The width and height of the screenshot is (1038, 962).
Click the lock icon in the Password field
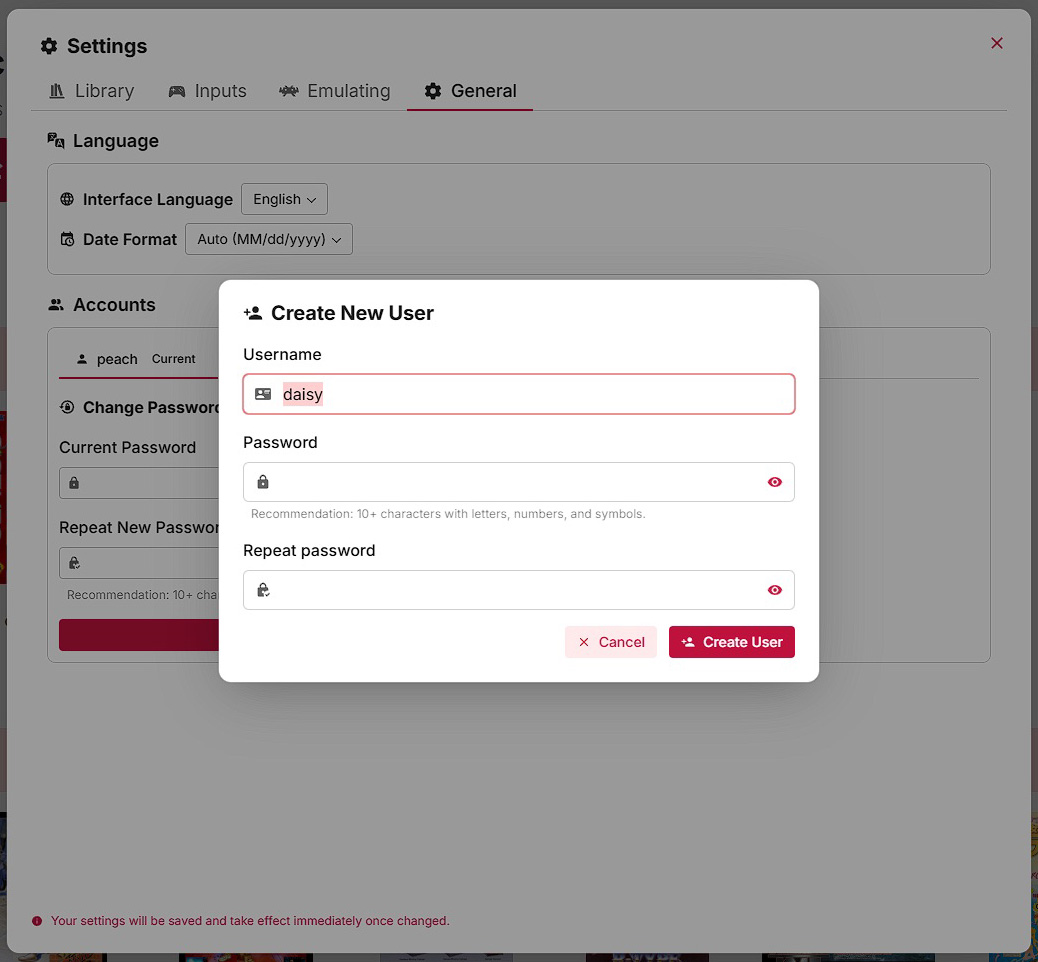(x=263, y=482)
